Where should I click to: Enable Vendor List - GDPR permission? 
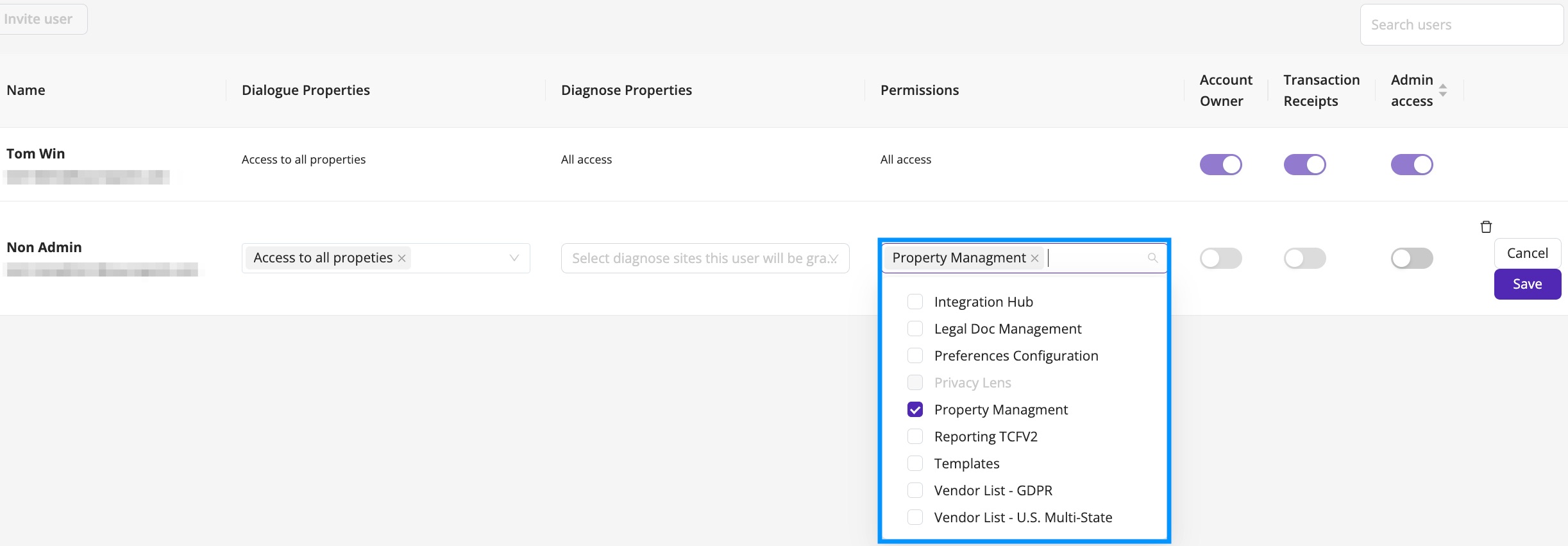(x=915, y=490)
